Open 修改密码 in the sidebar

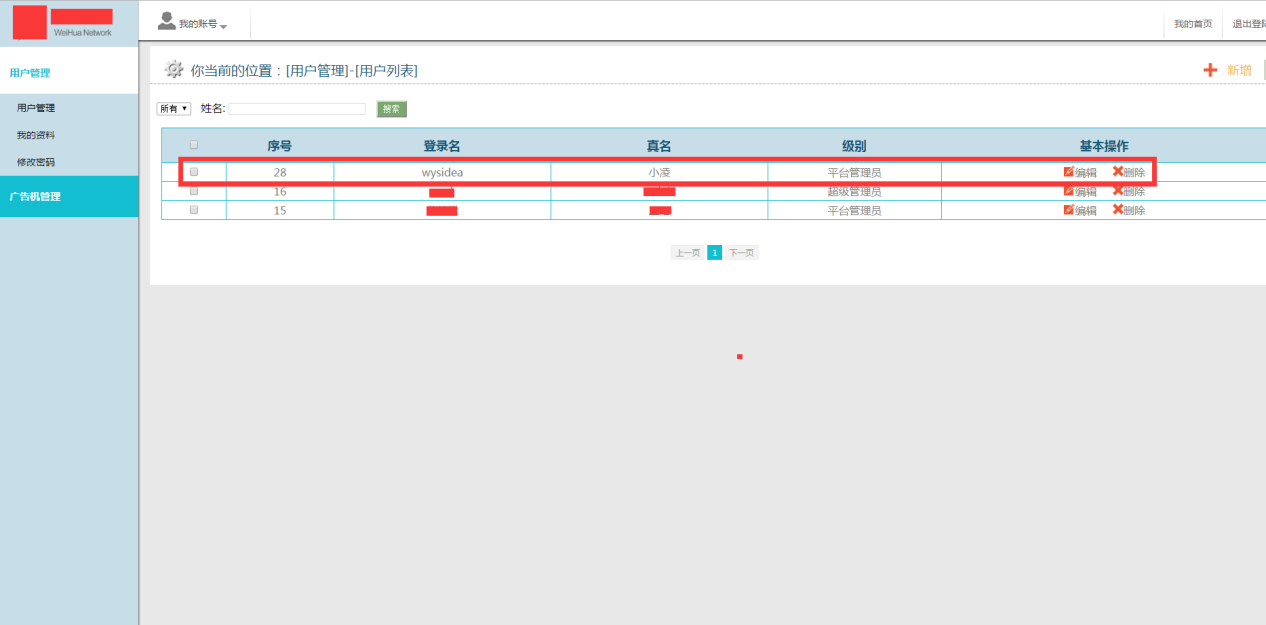[36, 162]
